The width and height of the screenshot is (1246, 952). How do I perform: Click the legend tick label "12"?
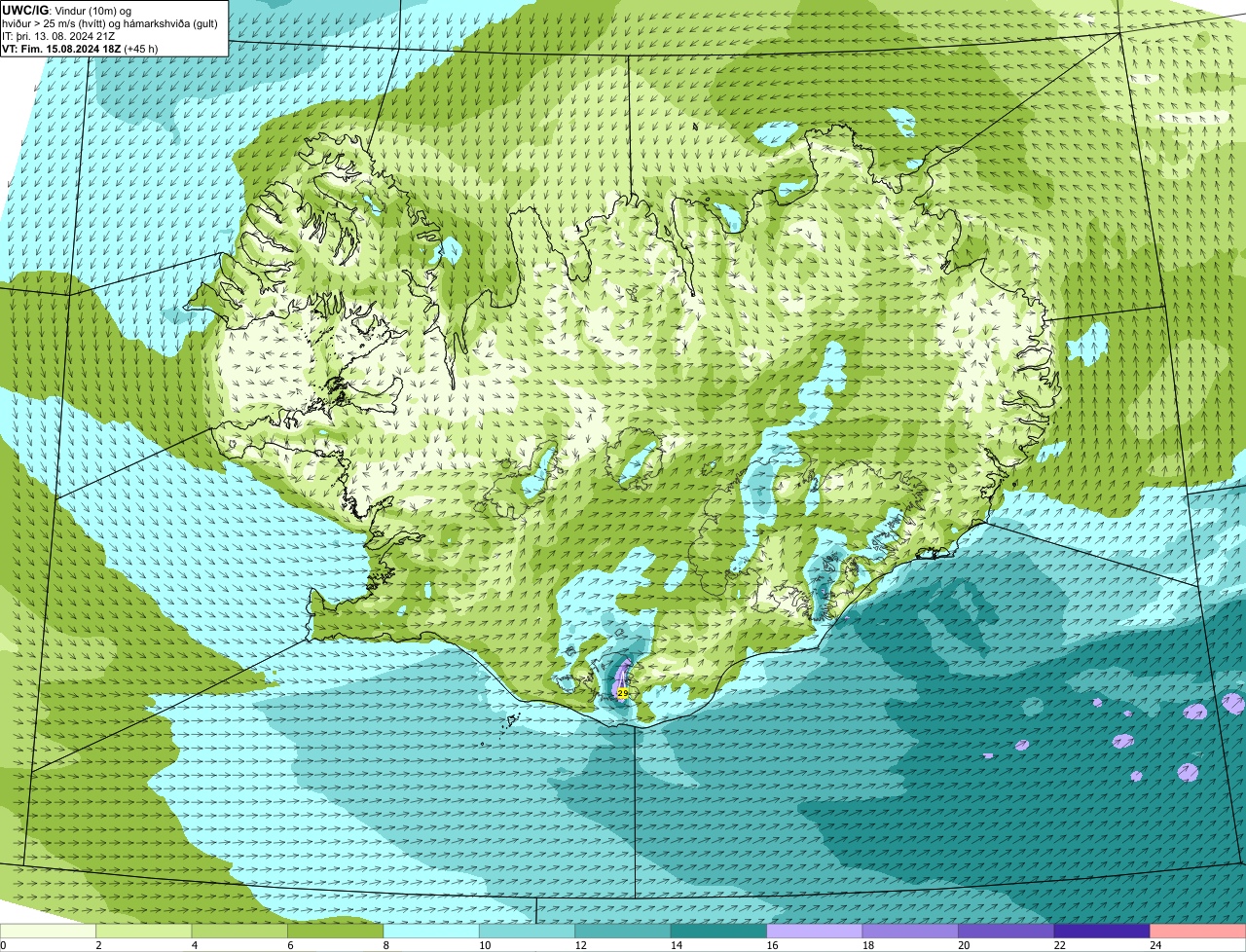(579, 945)
